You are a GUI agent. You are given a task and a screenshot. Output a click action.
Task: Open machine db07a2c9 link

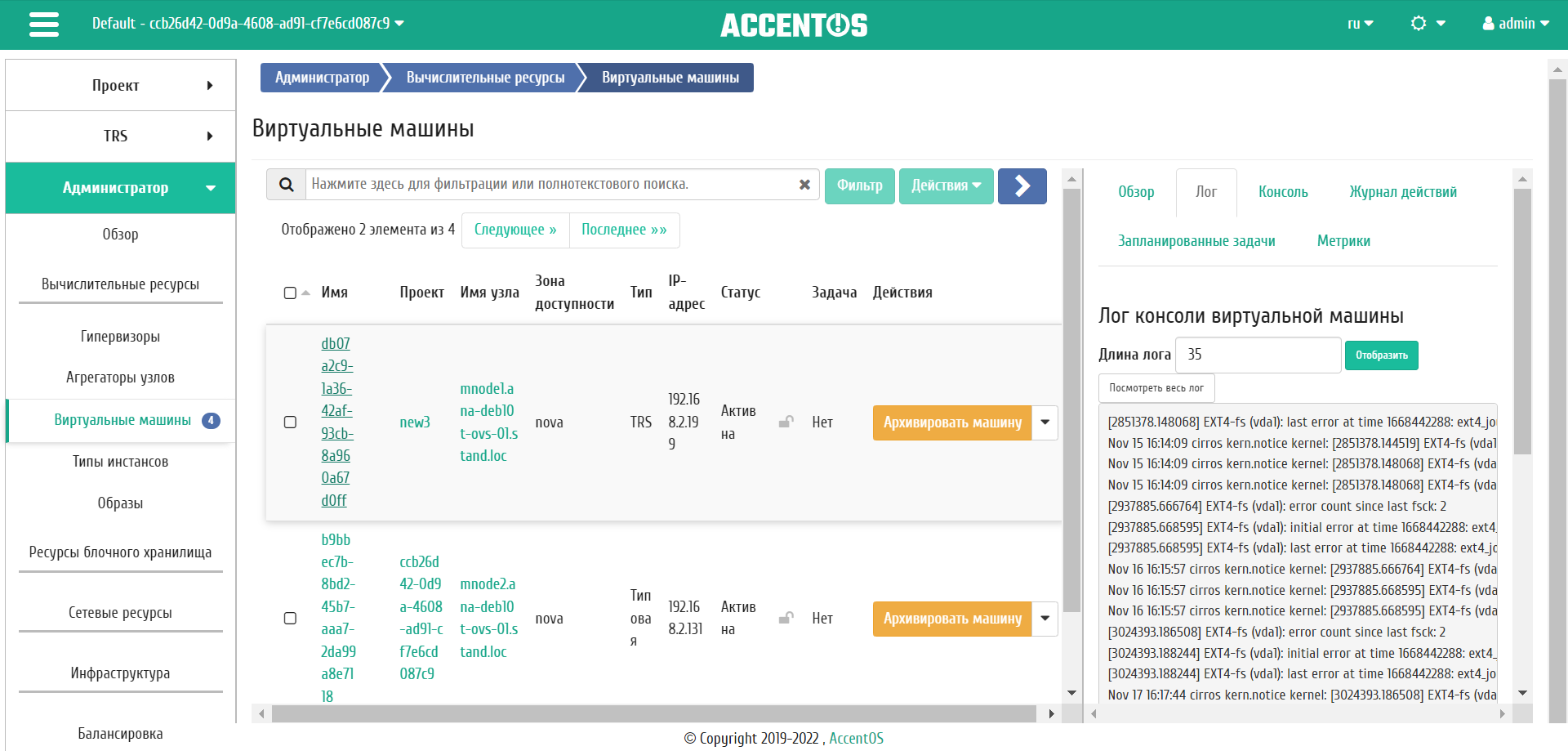pos(336,422)
